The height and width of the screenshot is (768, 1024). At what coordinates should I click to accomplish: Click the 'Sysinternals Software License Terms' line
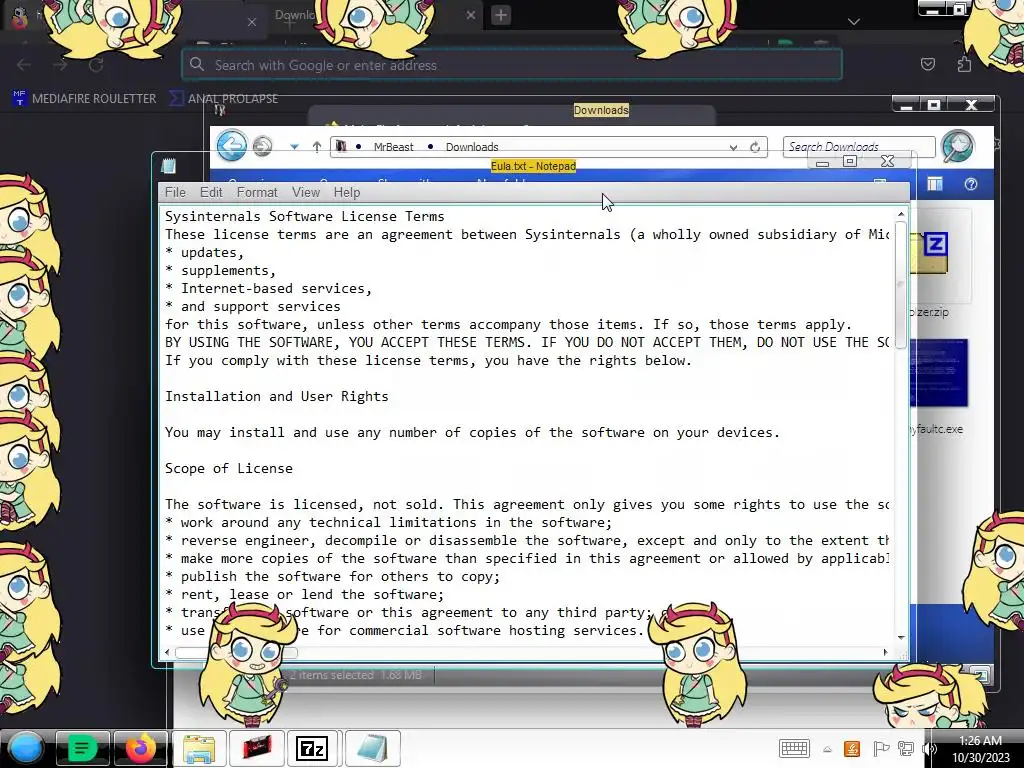click(x=304, y=216)
